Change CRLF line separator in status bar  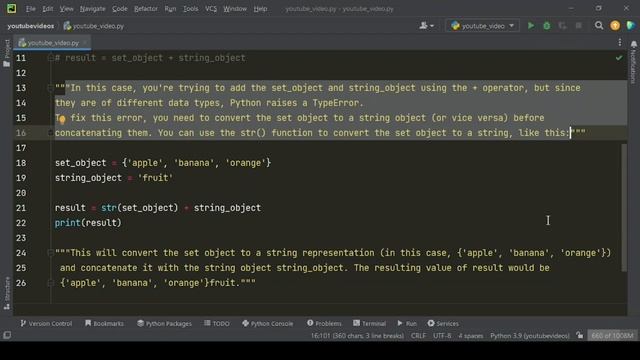tap(418, 336)
